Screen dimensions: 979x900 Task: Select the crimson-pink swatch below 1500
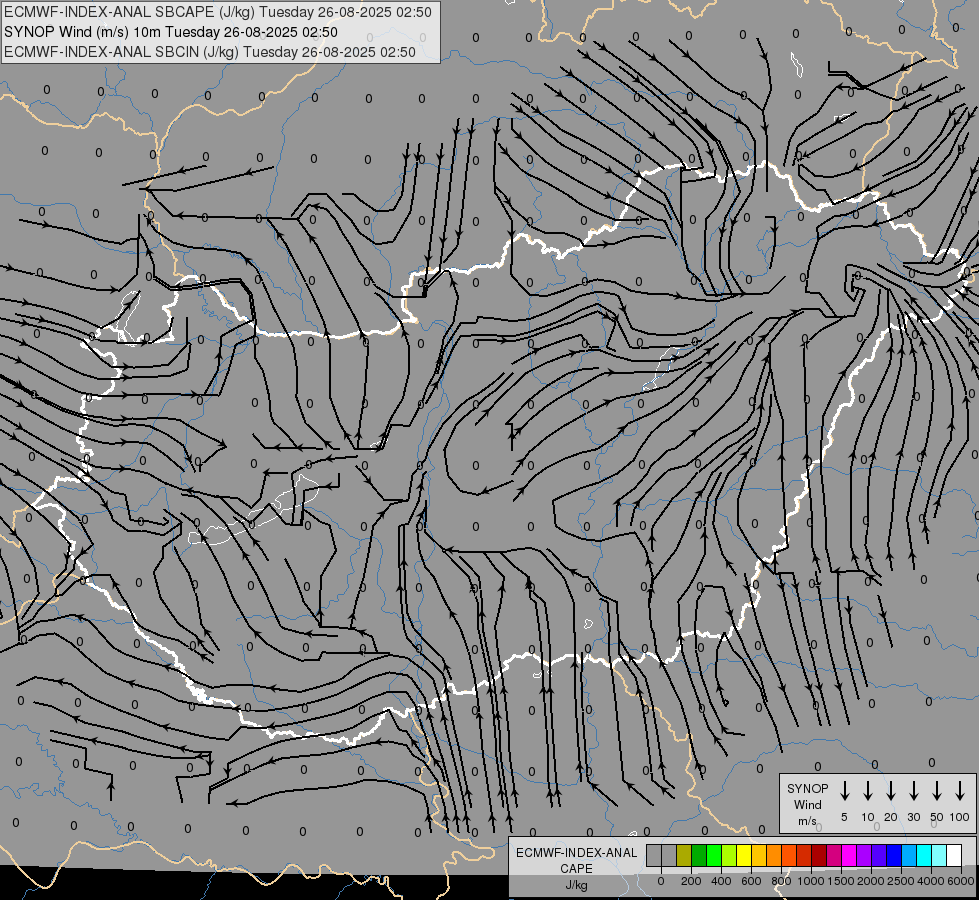pos(834,855)
